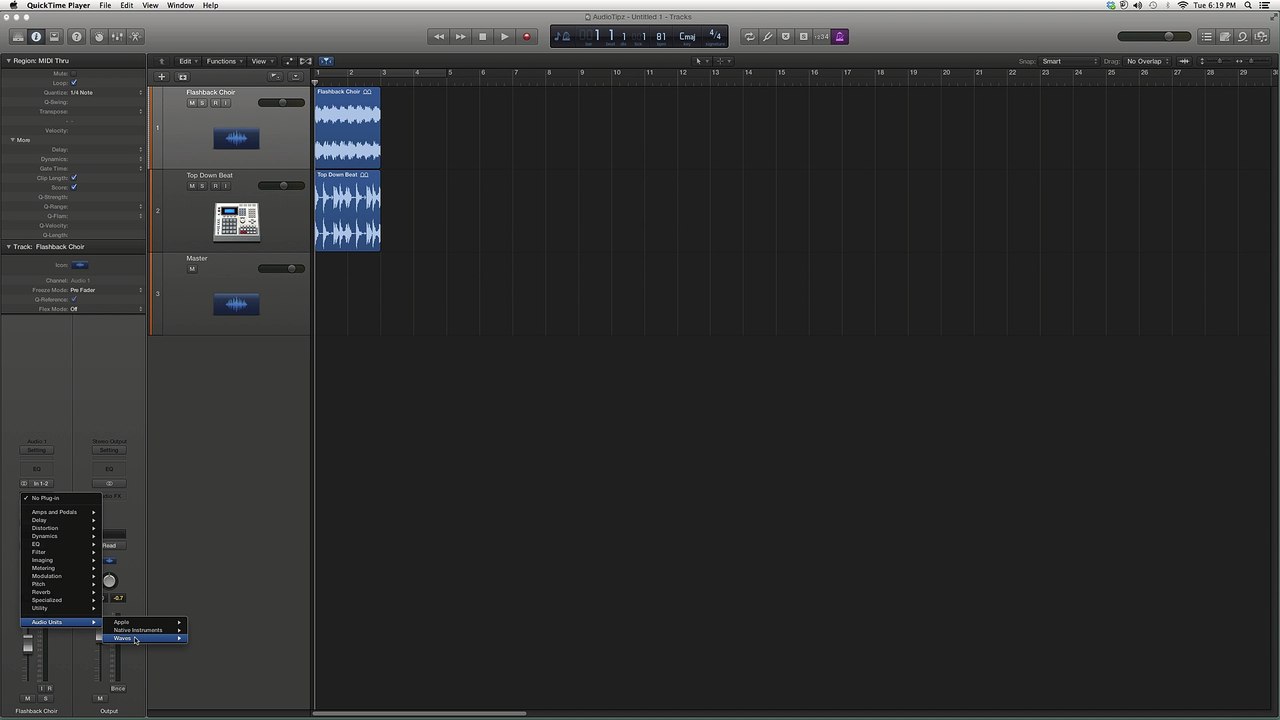Toggle the purple Metronome icon
Viewport: 1280px width, 720px height.
point(839,37)
